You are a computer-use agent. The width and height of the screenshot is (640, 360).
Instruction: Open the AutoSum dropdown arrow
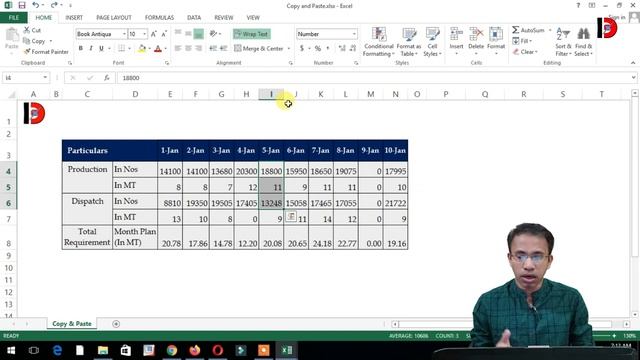550,30
